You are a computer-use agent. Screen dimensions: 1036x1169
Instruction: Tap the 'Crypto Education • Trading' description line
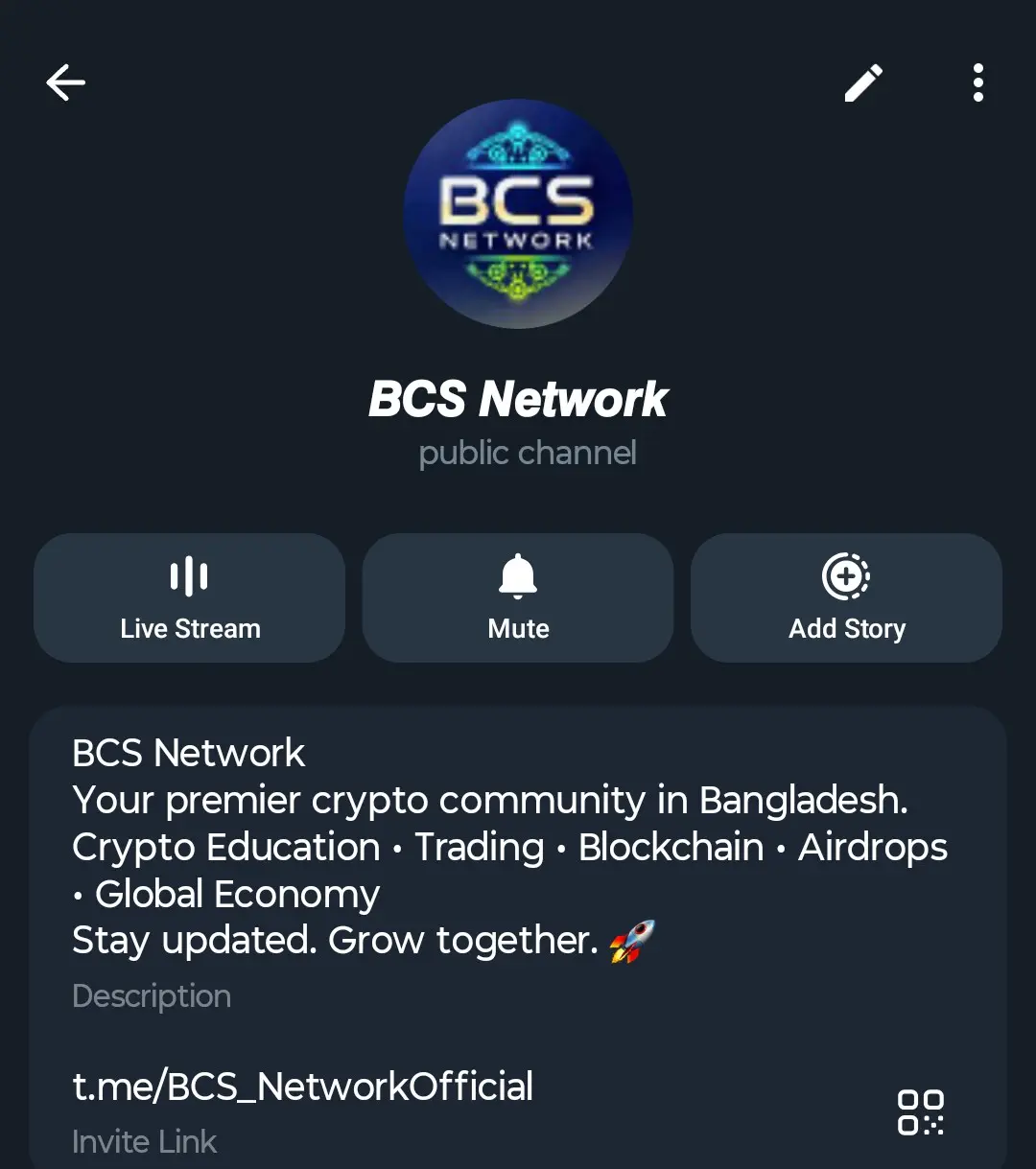pyautogui.click(x=510, y=847)
